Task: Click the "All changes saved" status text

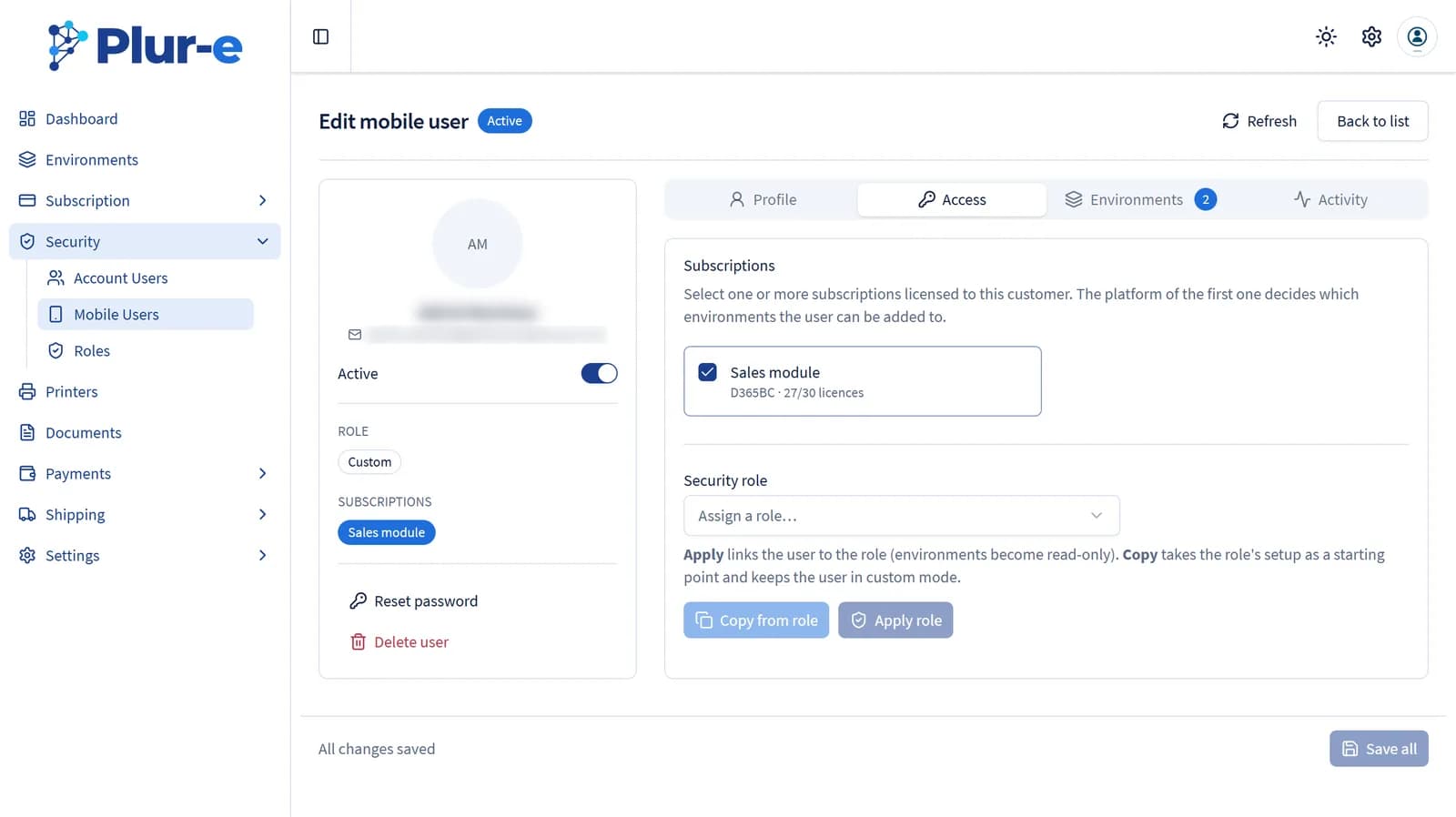Action: point(377,749)
